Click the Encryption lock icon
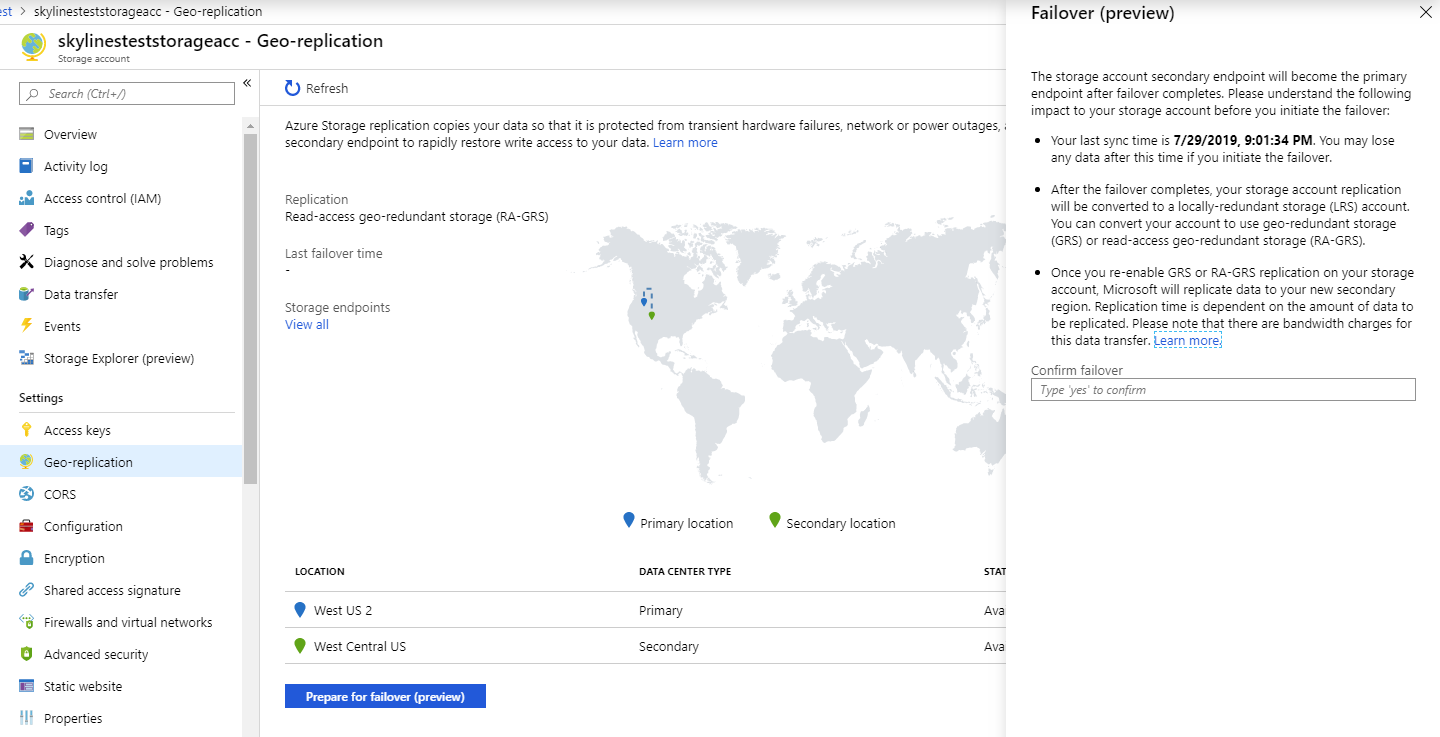This screenshot has height=737, width=1440. tap(27, 558)
